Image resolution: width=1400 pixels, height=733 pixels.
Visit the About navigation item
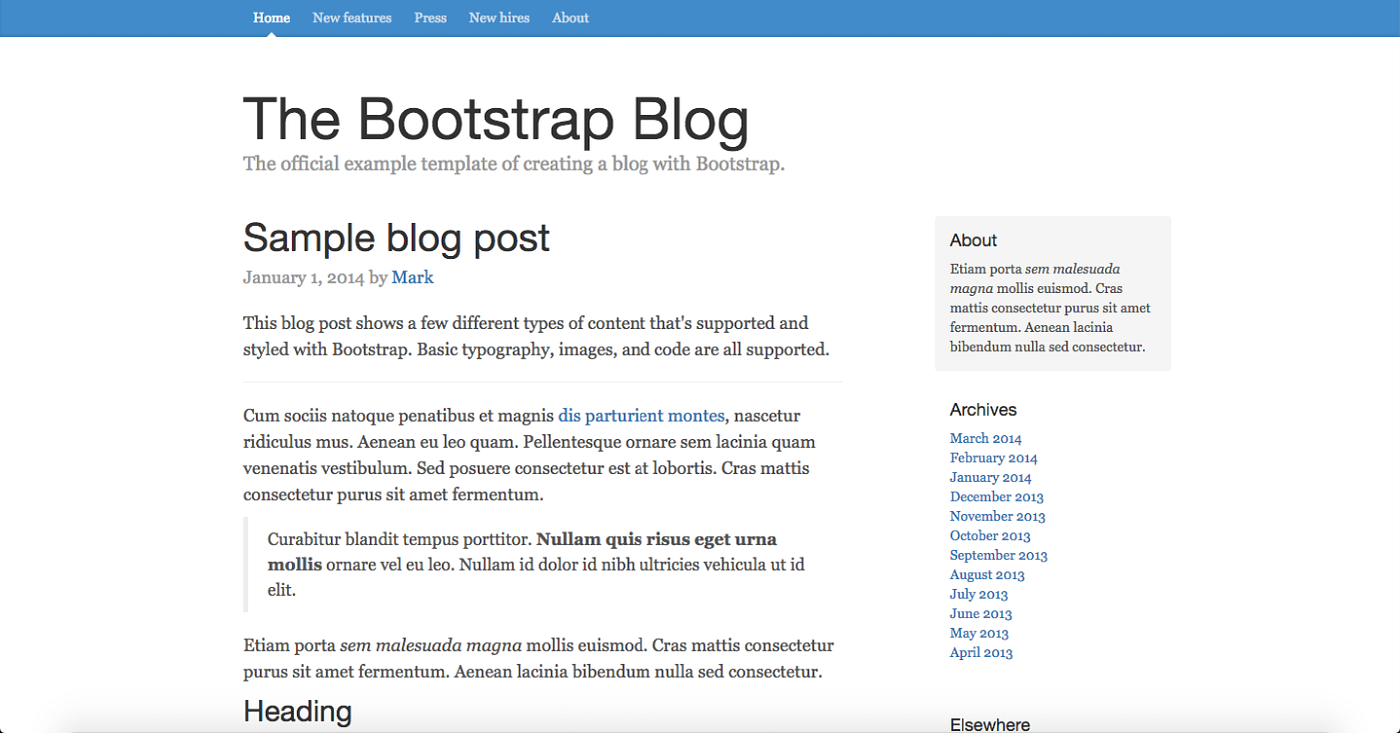point(570,17)
